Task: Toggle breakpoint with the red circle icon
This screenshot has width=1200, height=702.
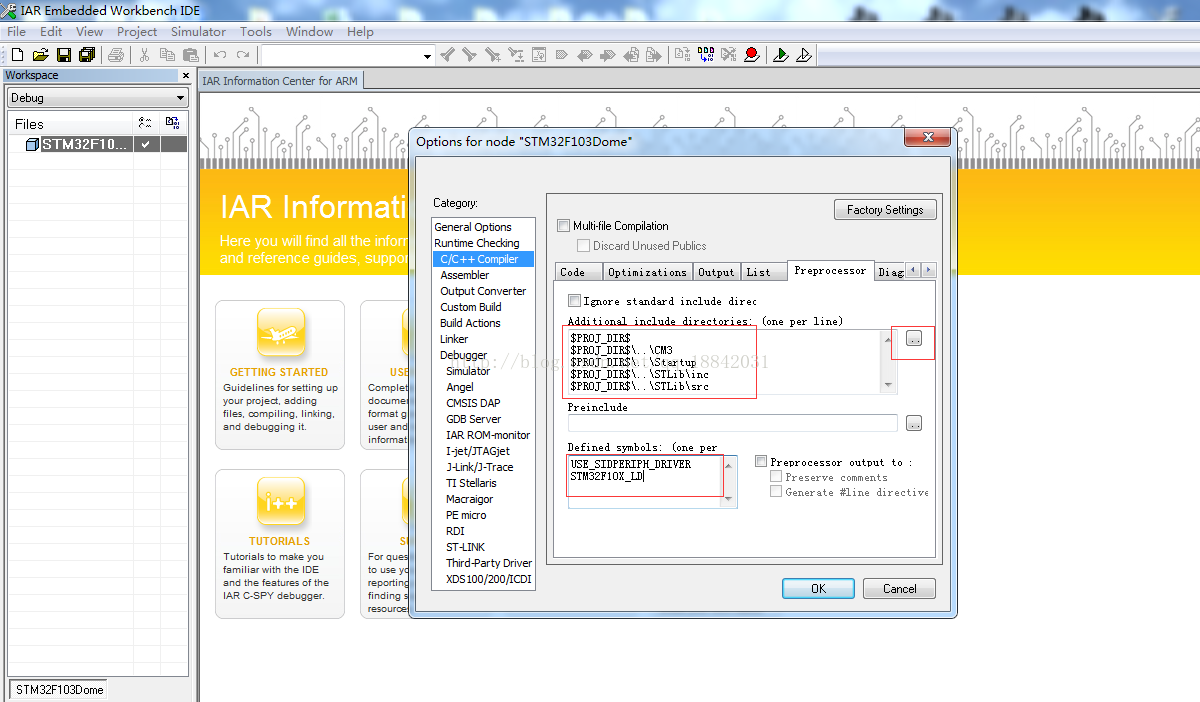Action: 751,55
